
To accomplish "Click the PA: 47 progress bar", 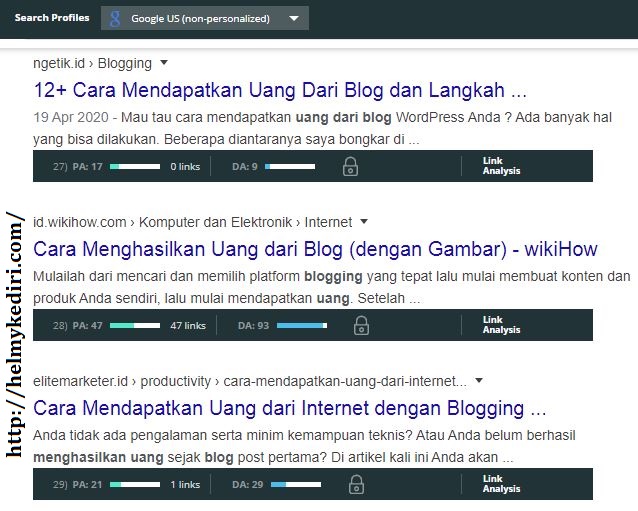I will (135, 325).
